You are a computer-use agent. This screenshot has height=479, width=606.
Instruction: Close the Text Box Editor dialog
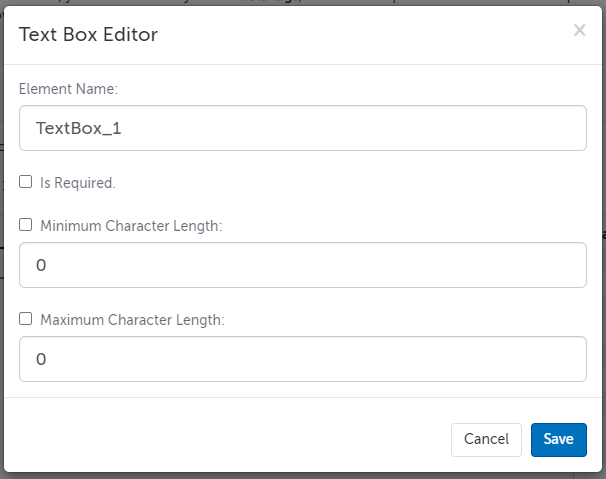coord(579,31)
